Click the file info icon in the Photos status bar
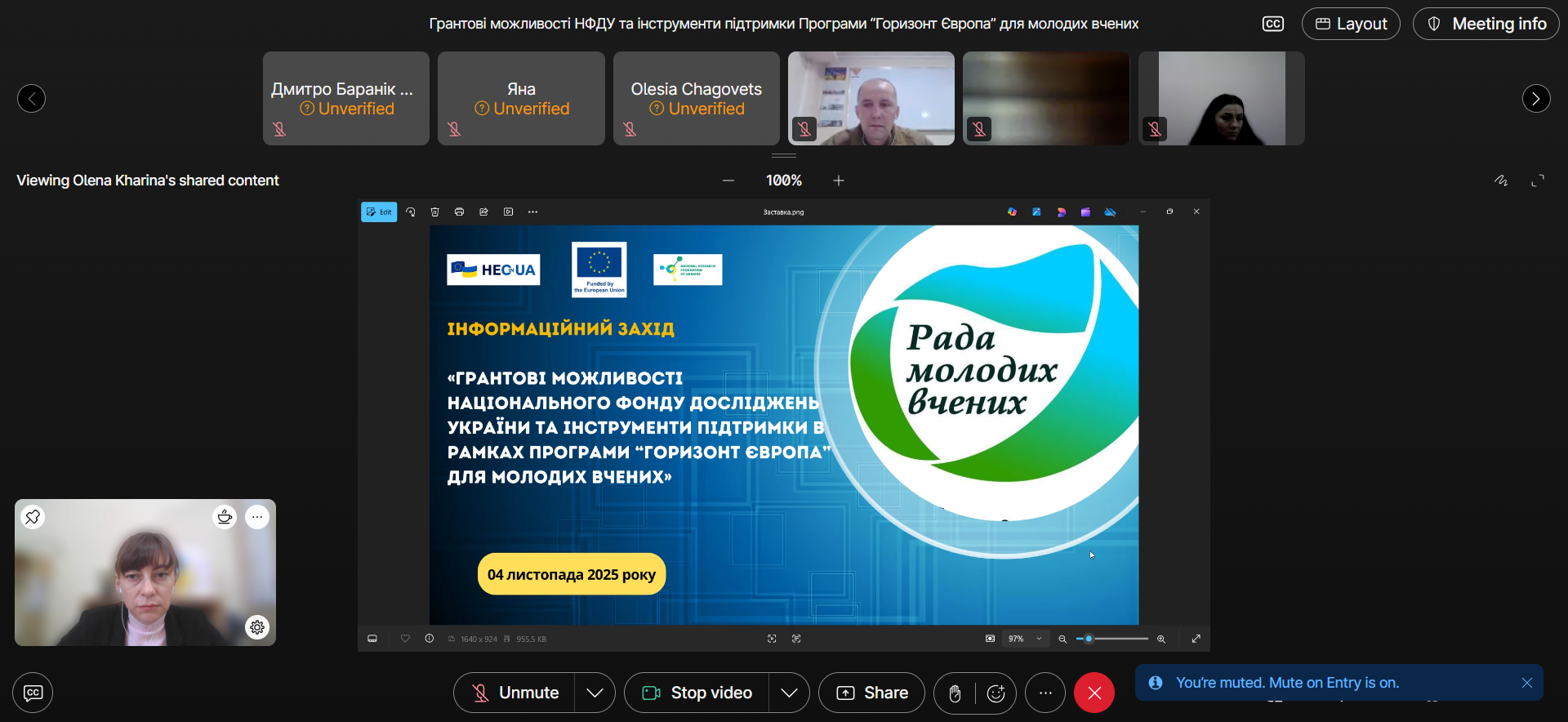The width and height of the screenshot is (1568, 722). point(430,639)
